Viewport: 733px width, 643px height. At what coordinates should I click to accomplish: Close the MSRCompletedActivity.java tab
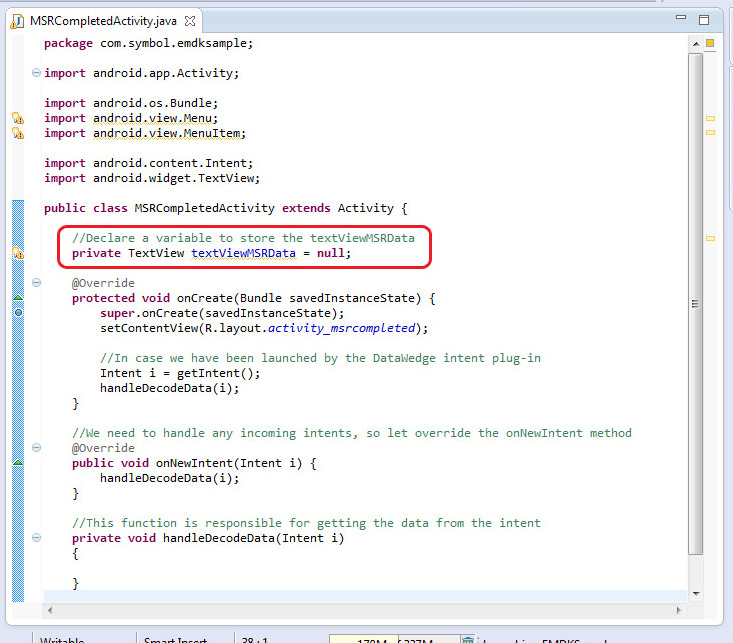tap(190, 20)
